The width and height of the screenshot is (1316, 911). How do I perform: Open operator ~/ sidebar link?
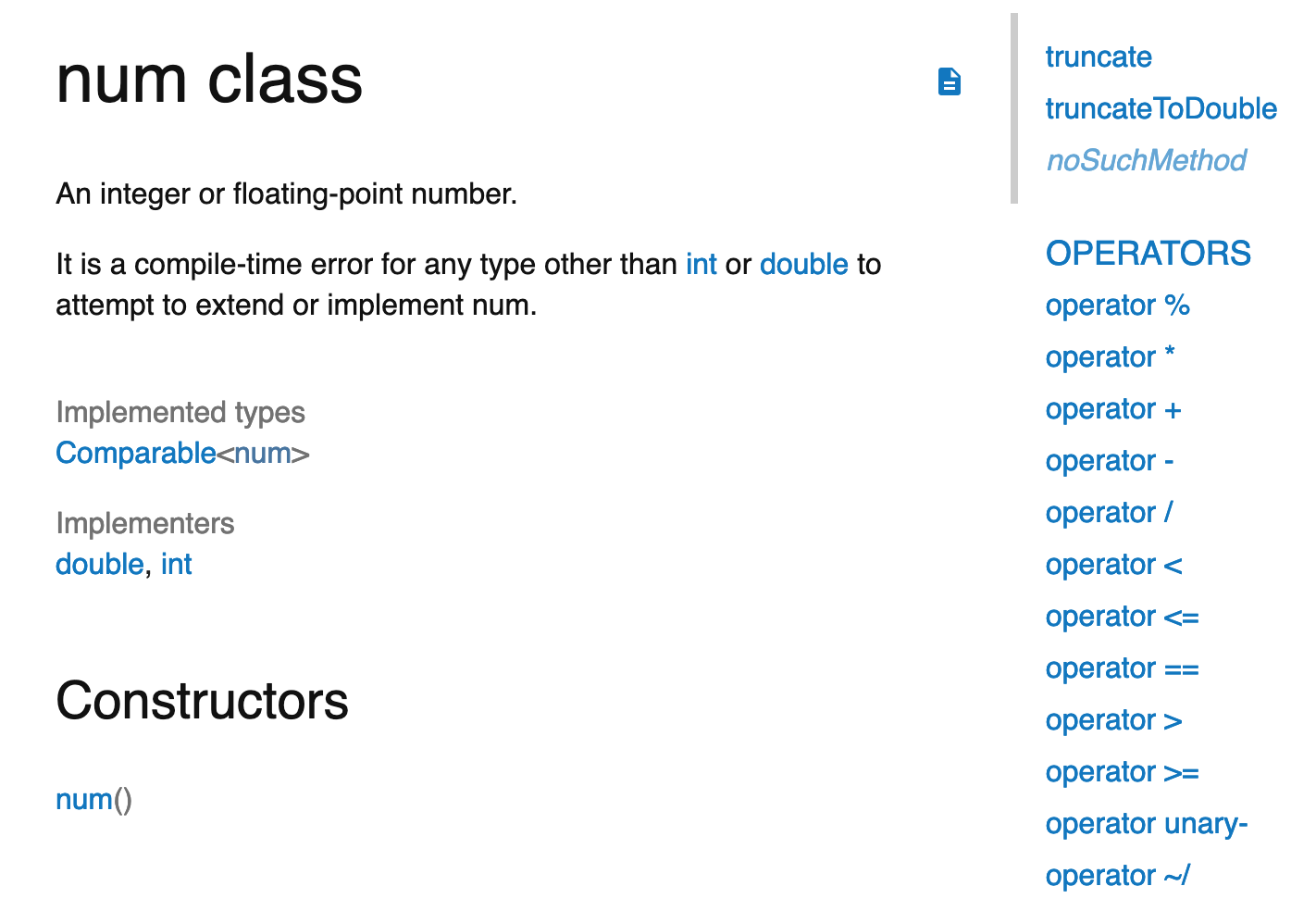point(1117,876)
